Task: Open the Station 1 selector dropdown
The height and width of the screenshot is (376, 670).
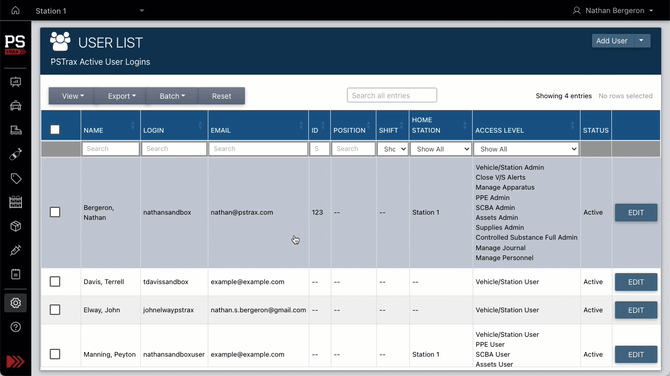Action: [89, 11]
